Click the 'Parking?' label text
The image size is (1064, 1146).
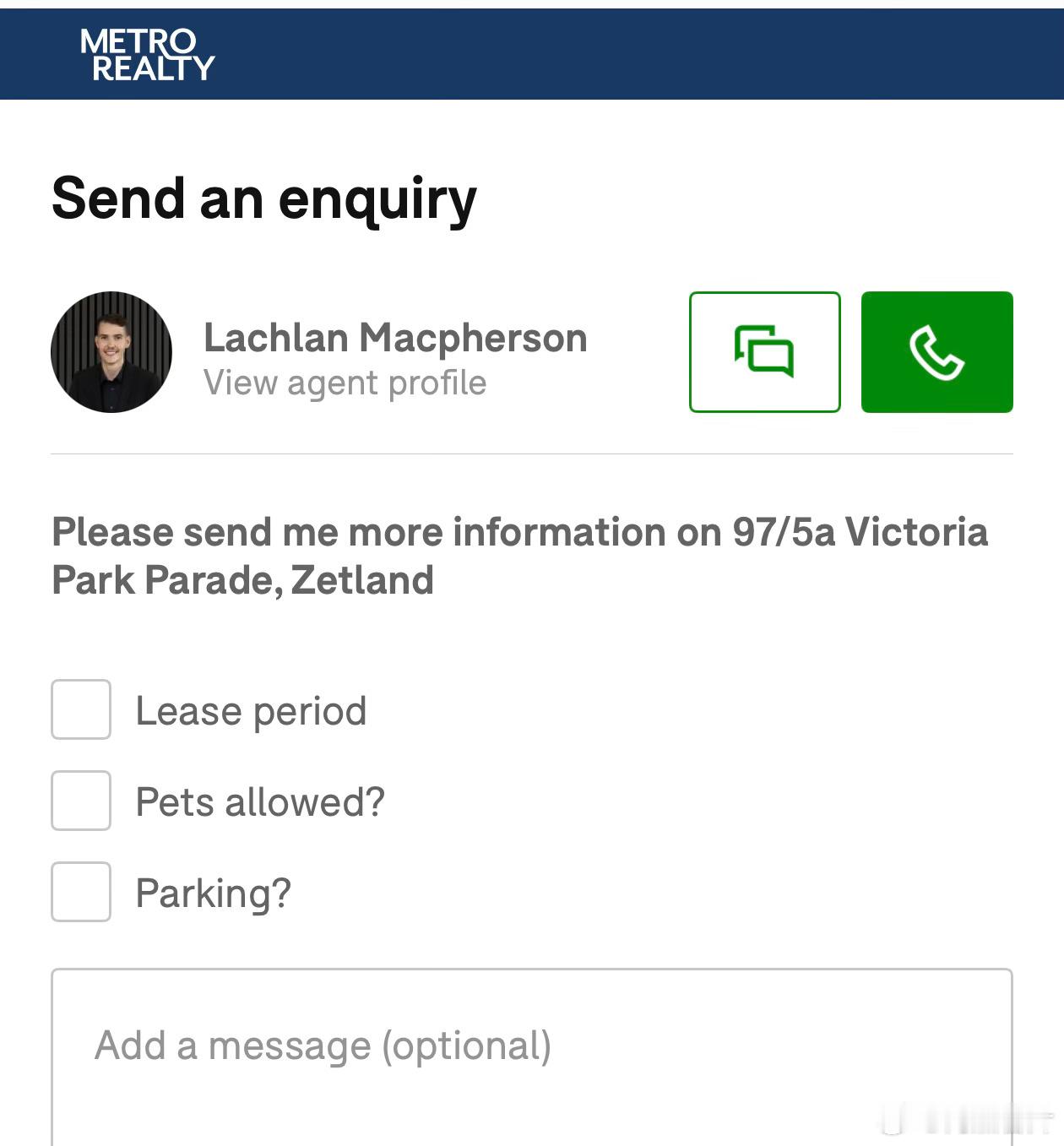pos(214,893)
